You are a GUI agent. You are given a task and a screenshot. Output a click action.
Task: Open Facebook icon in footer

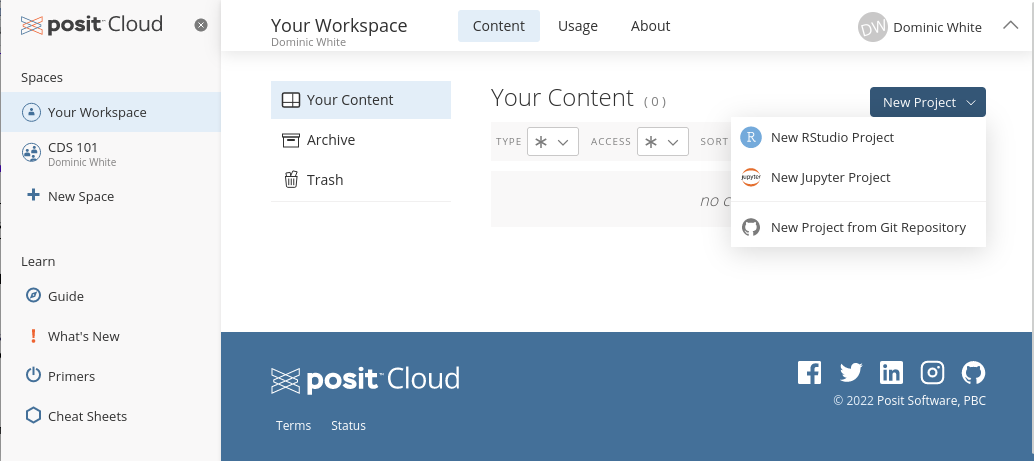click(809, 373)
